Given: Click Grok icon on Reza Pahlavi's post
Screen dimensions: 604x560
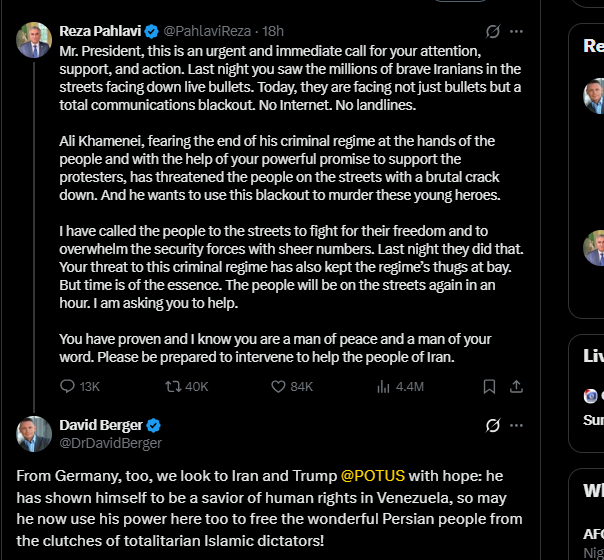Looking at the screenshot, I should [492, 32].
